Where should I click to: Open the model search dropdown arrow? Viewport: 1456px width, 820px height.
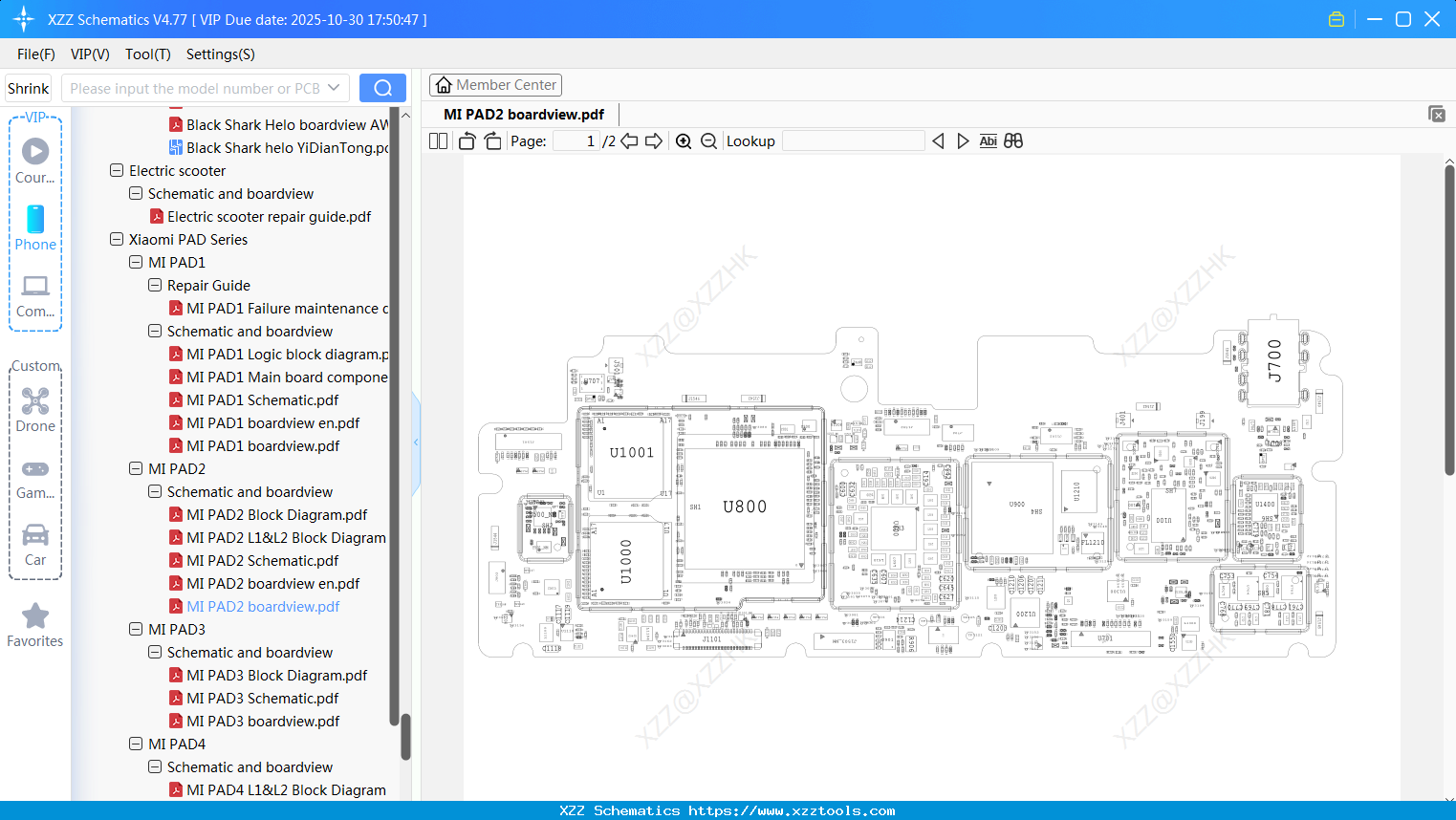(x=335, y=87)
